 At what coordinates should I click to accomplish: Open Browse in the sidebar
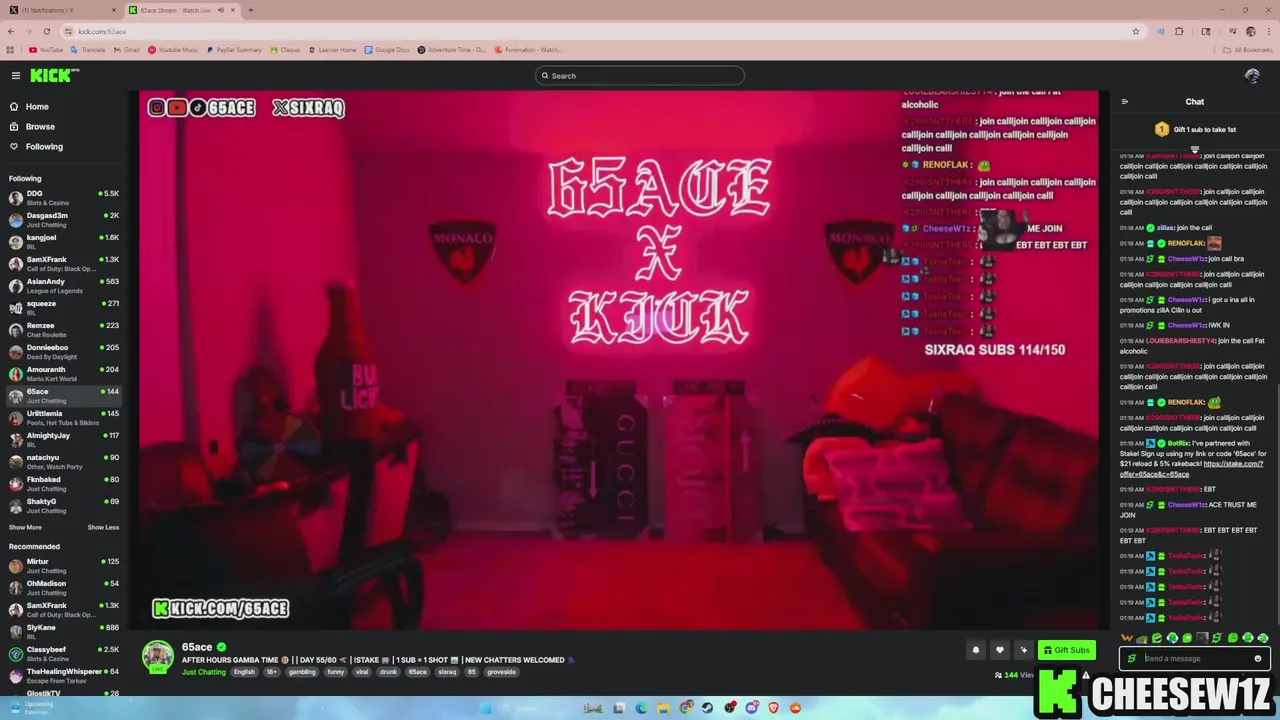(x=40, y=127)
